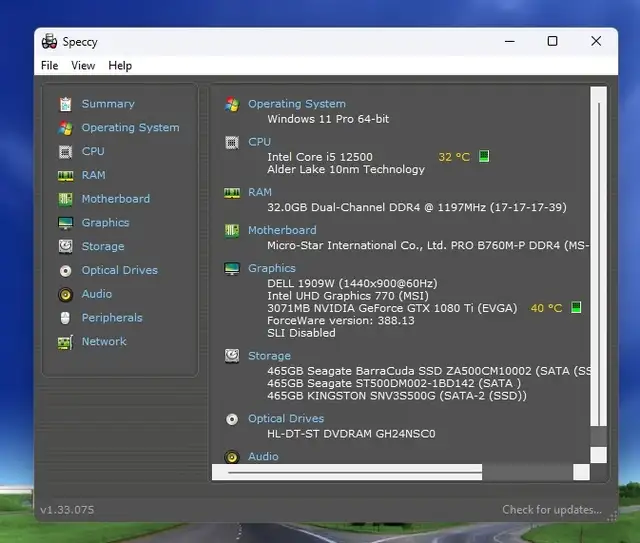Click the horizontal scrollbar in summary pane
Viewport: 640px width, 543px height.
(400, 472)
